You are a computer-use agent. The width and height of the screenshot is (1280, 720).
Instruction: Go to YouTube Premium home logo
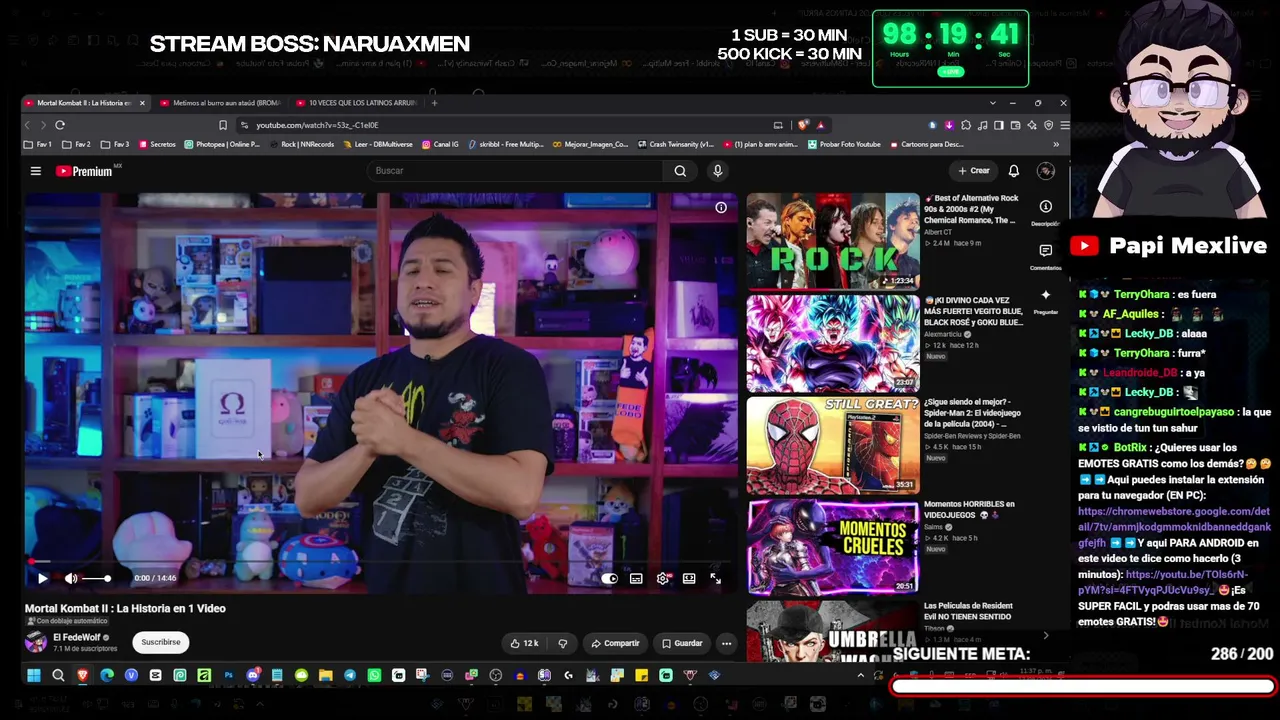click(x=84, y=171)
